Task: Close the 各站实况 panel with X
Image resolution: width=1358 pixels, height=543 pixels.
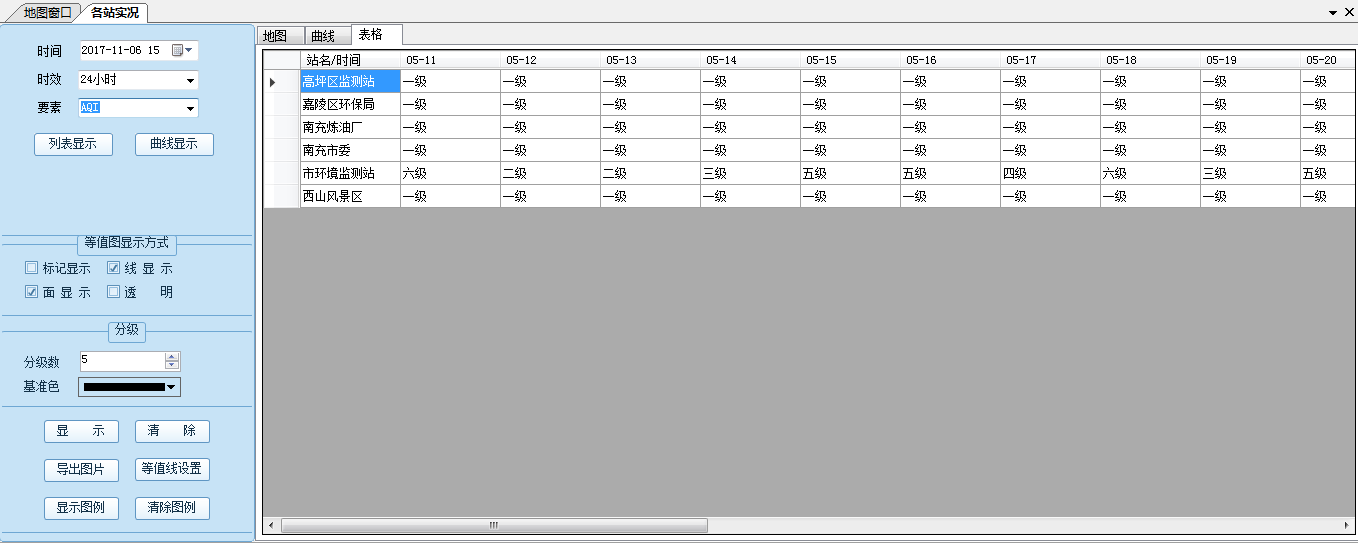Action: [x=1348, y=13]
